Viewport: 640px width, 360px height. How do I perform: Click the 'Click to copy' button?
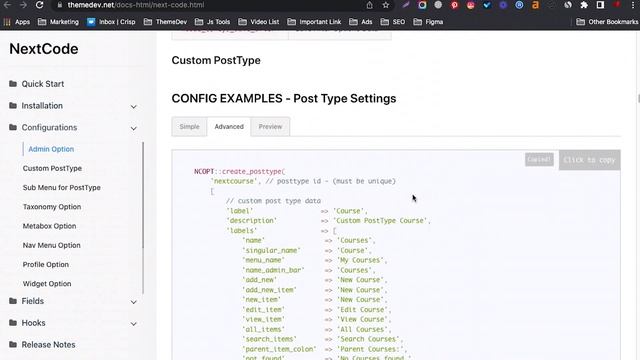point(589,160)
